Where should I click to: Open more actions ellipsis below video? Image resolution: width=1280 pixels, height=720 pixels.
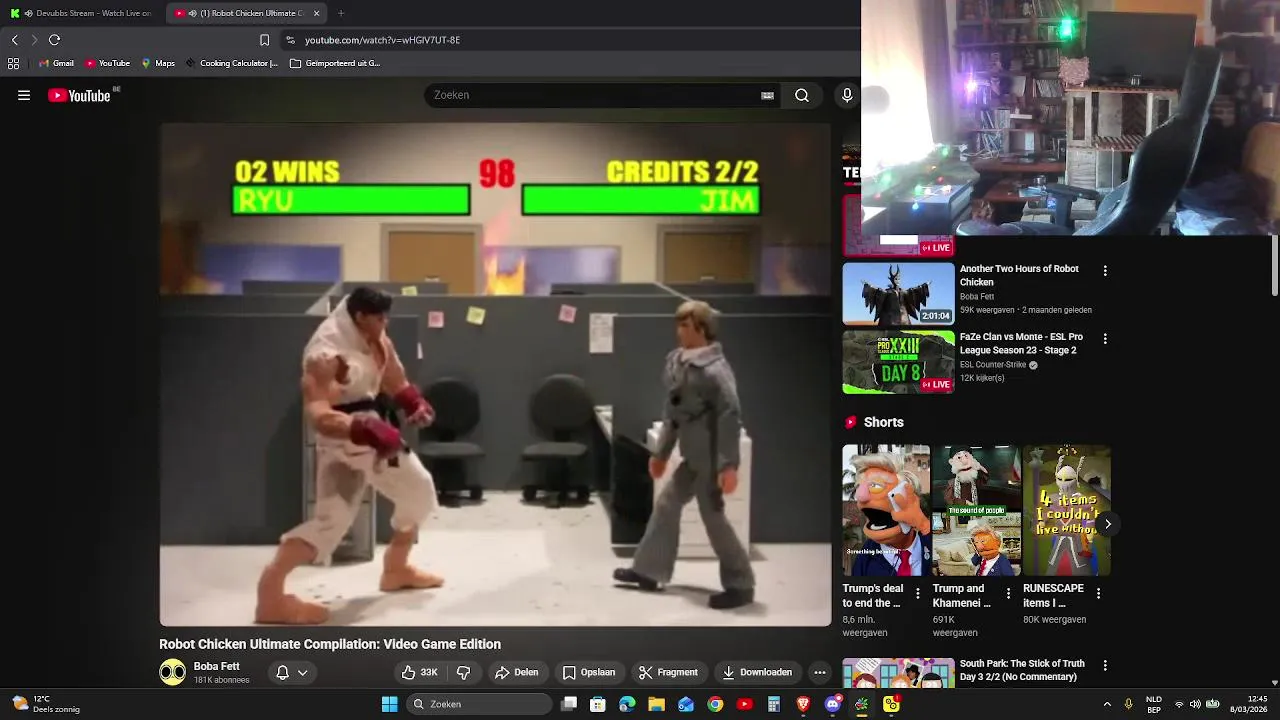coord(820,672)
